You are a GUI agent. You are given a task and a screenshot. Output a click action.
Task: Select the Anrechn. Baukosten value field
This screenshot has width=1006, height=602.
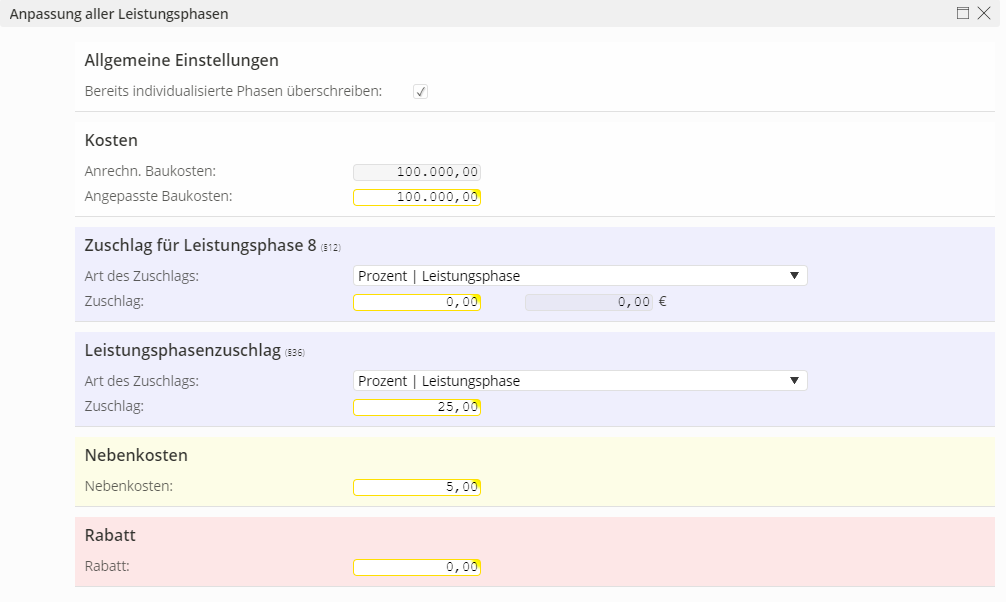click(417, 172)
